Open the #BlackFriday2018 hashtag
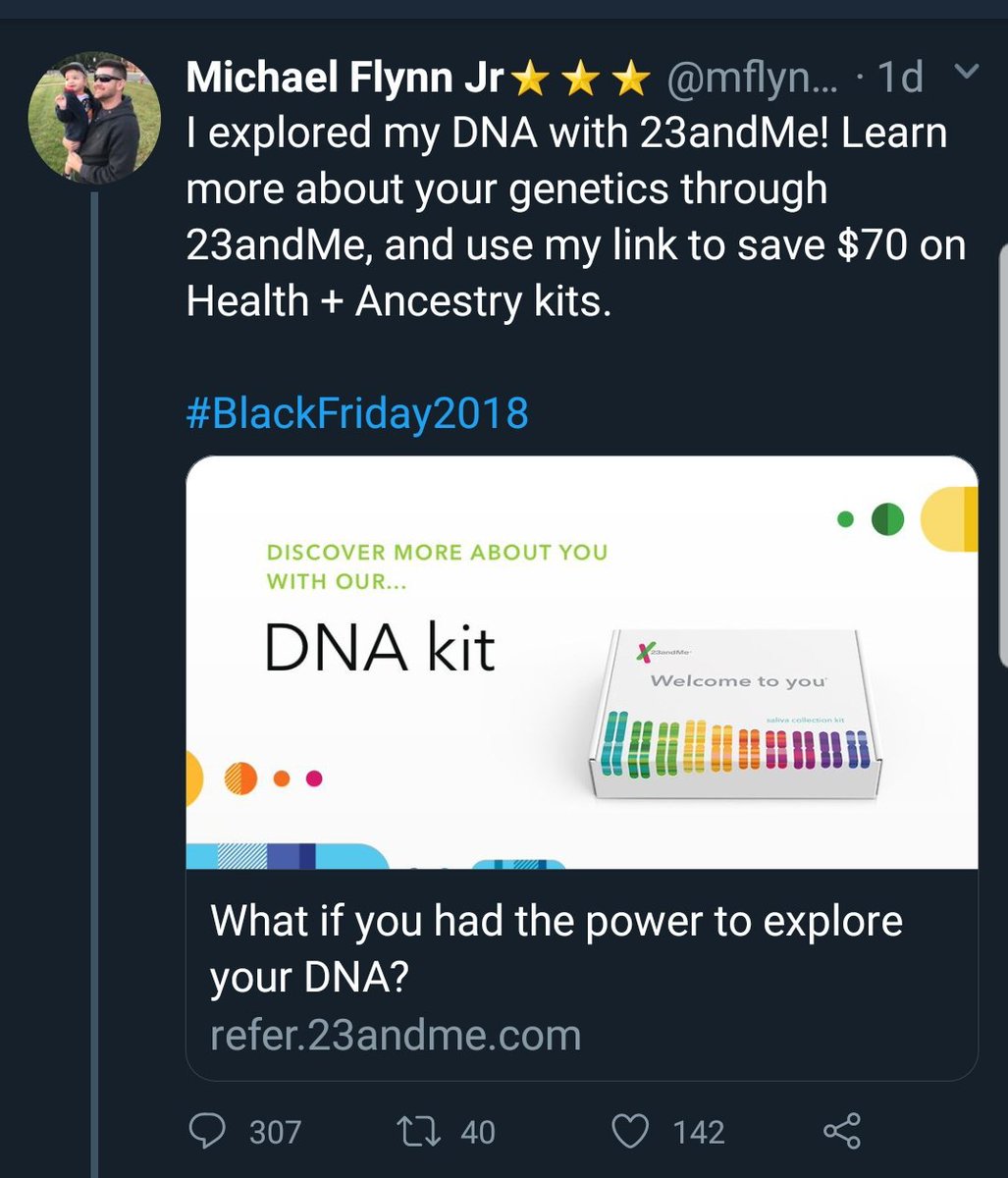1008x1178 pixels. pos(356,413)
